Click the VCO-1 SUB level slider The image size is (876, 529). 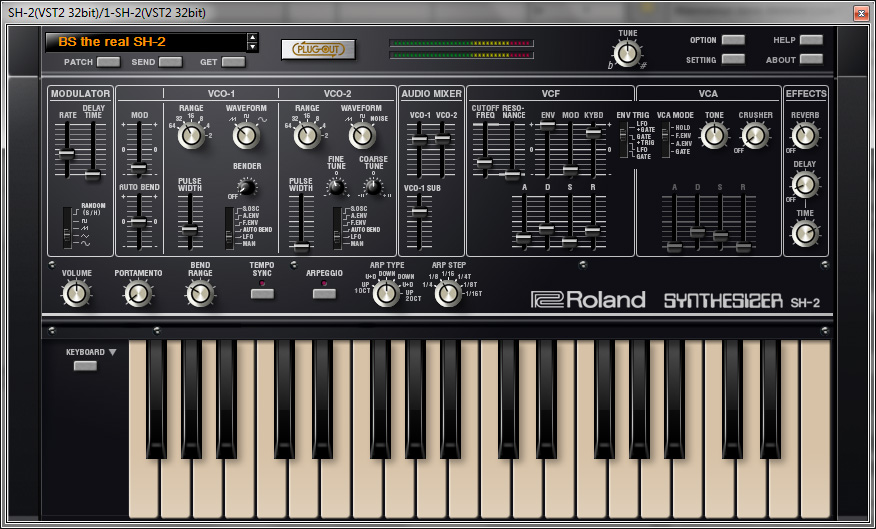[419, 211]
